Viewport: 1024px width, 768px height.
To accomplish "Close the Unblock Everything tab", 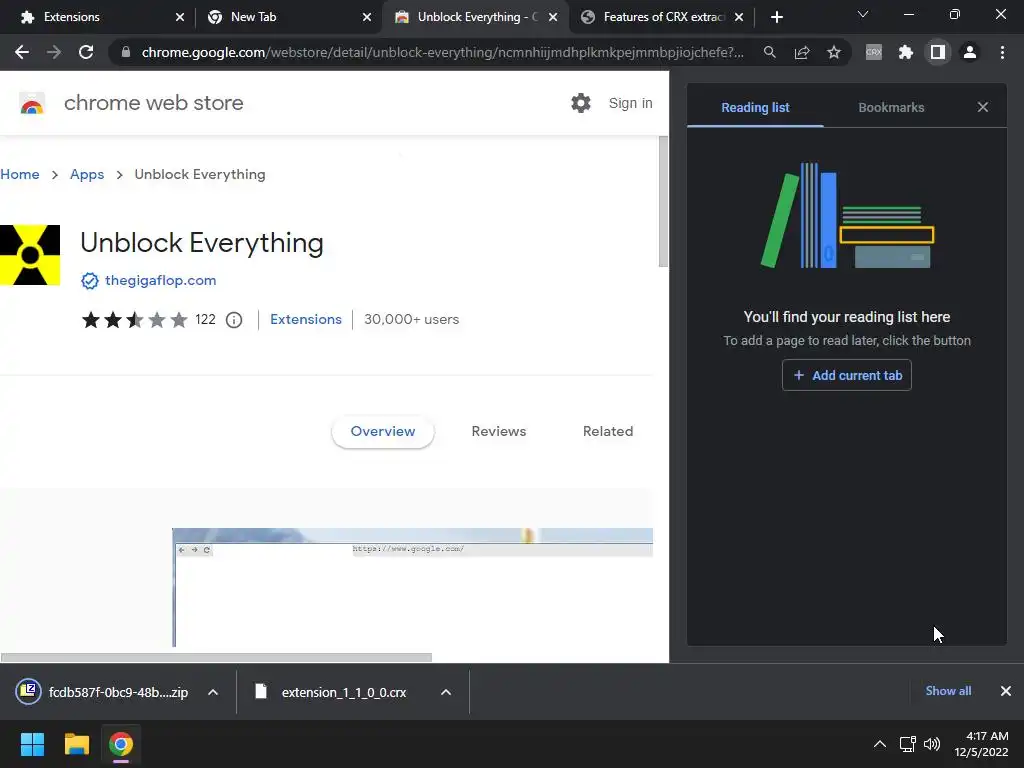I will tap(553, 17).
